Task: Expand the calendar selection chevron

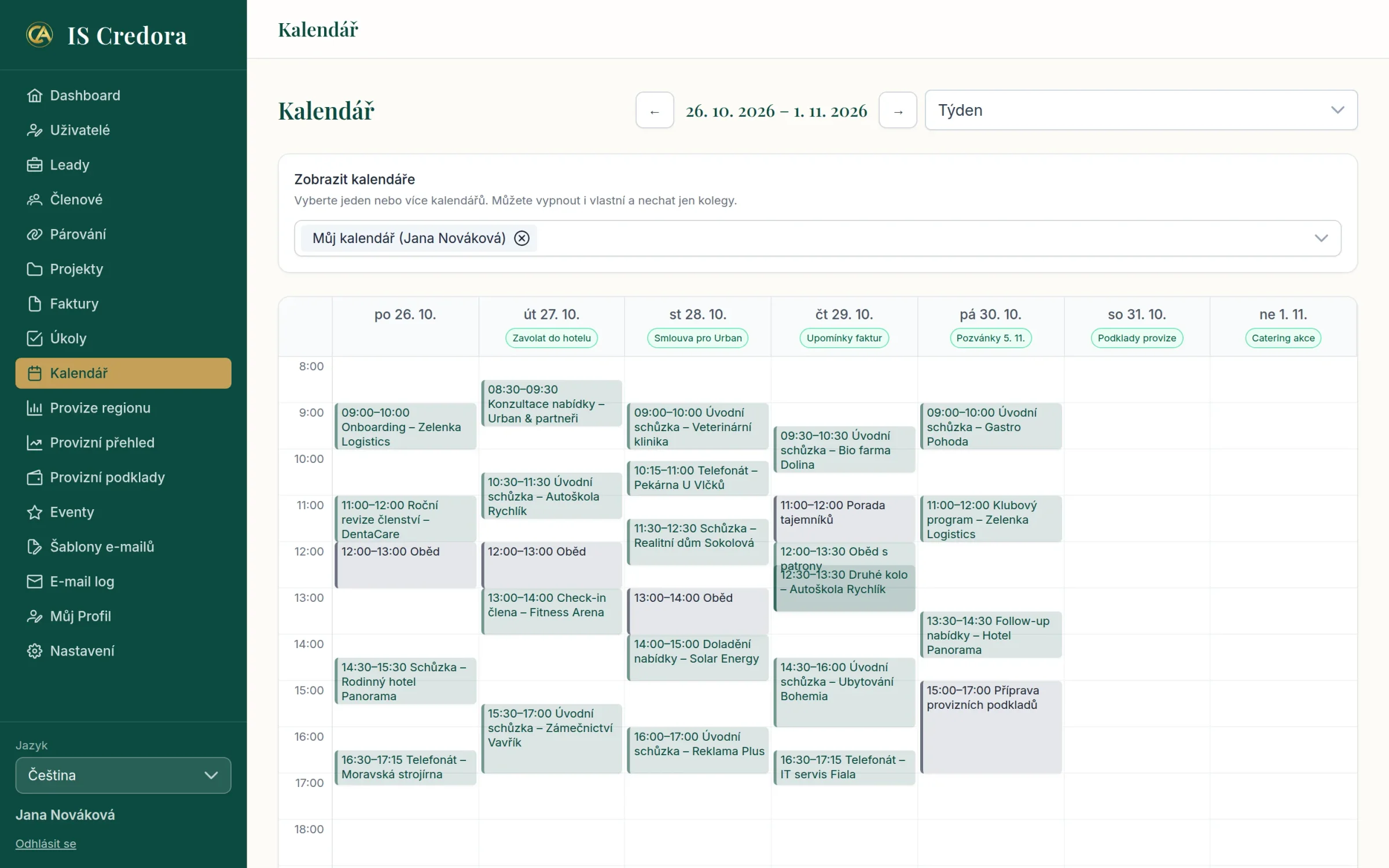Action: 1321,238
